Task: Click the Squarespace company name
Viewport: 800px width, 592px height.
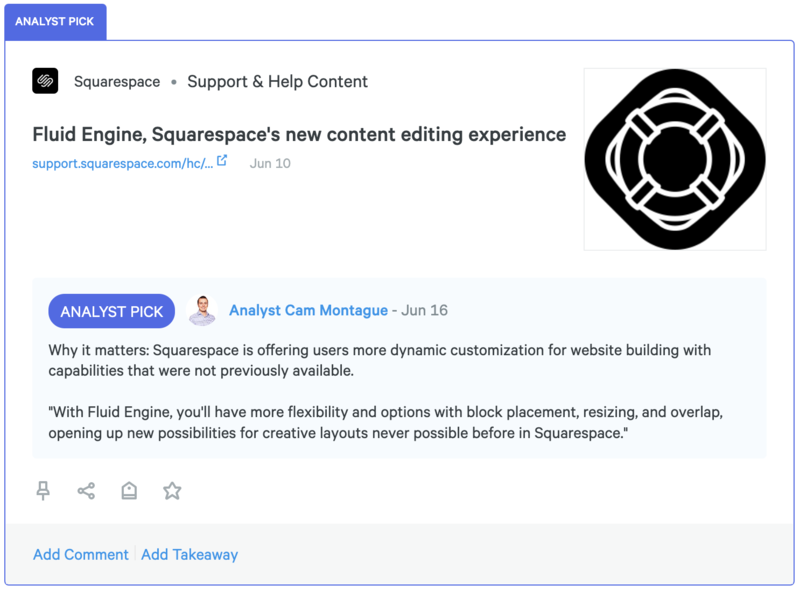Action: click(x=117, y=82)
